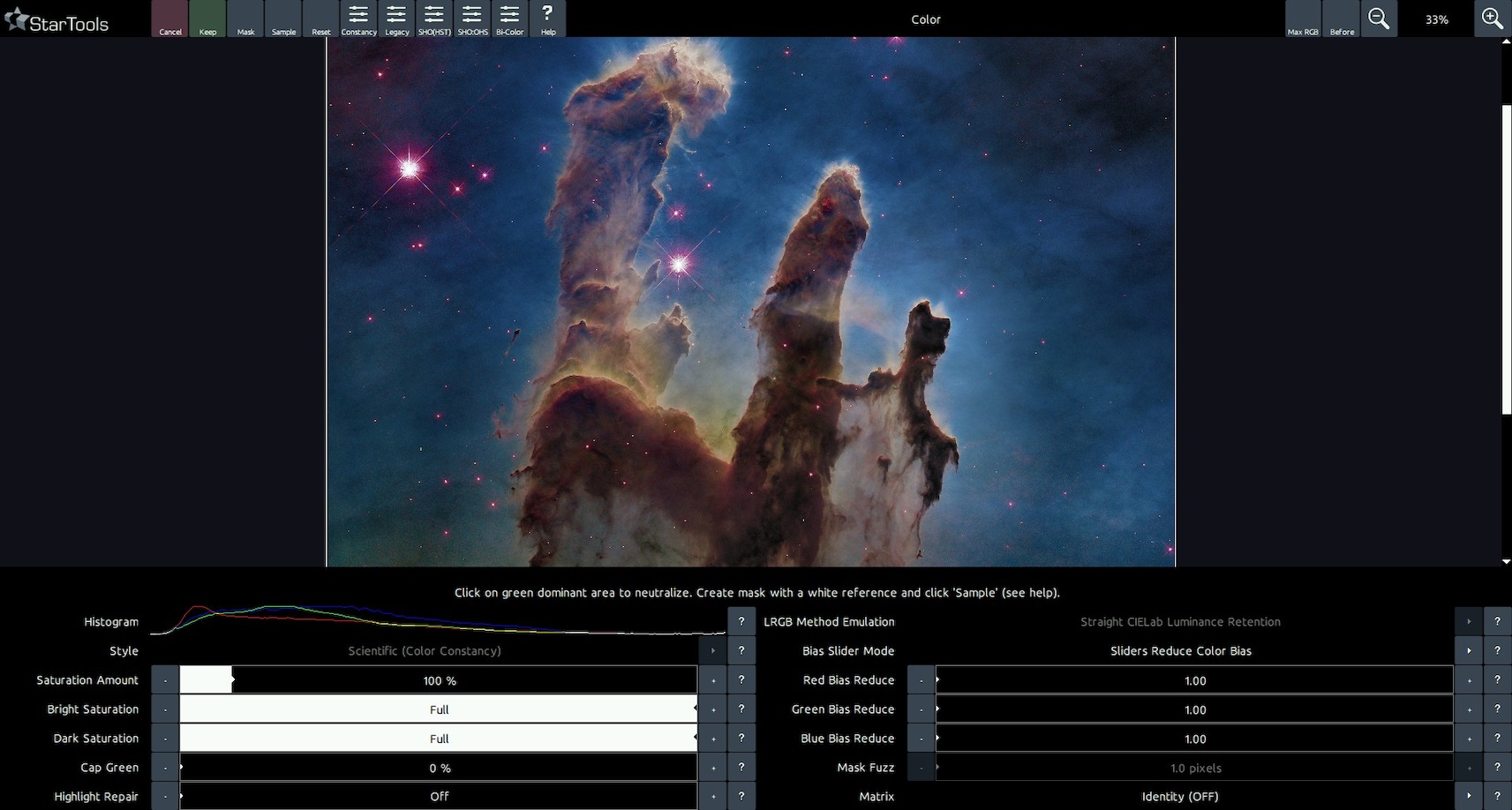Toggle the Max RGB view
The width and height of the screenshot is (1512, 810).
click(1303, 18)
